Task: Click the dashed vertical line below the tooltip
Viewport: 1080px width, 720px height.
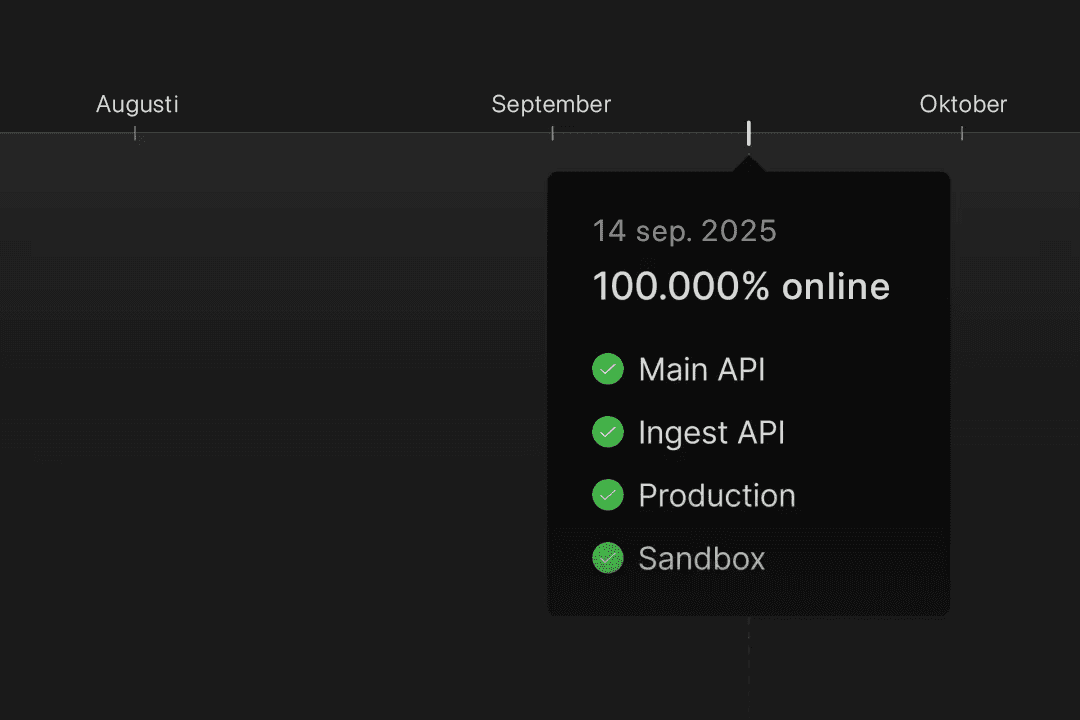Action: [x=748, y=665]
